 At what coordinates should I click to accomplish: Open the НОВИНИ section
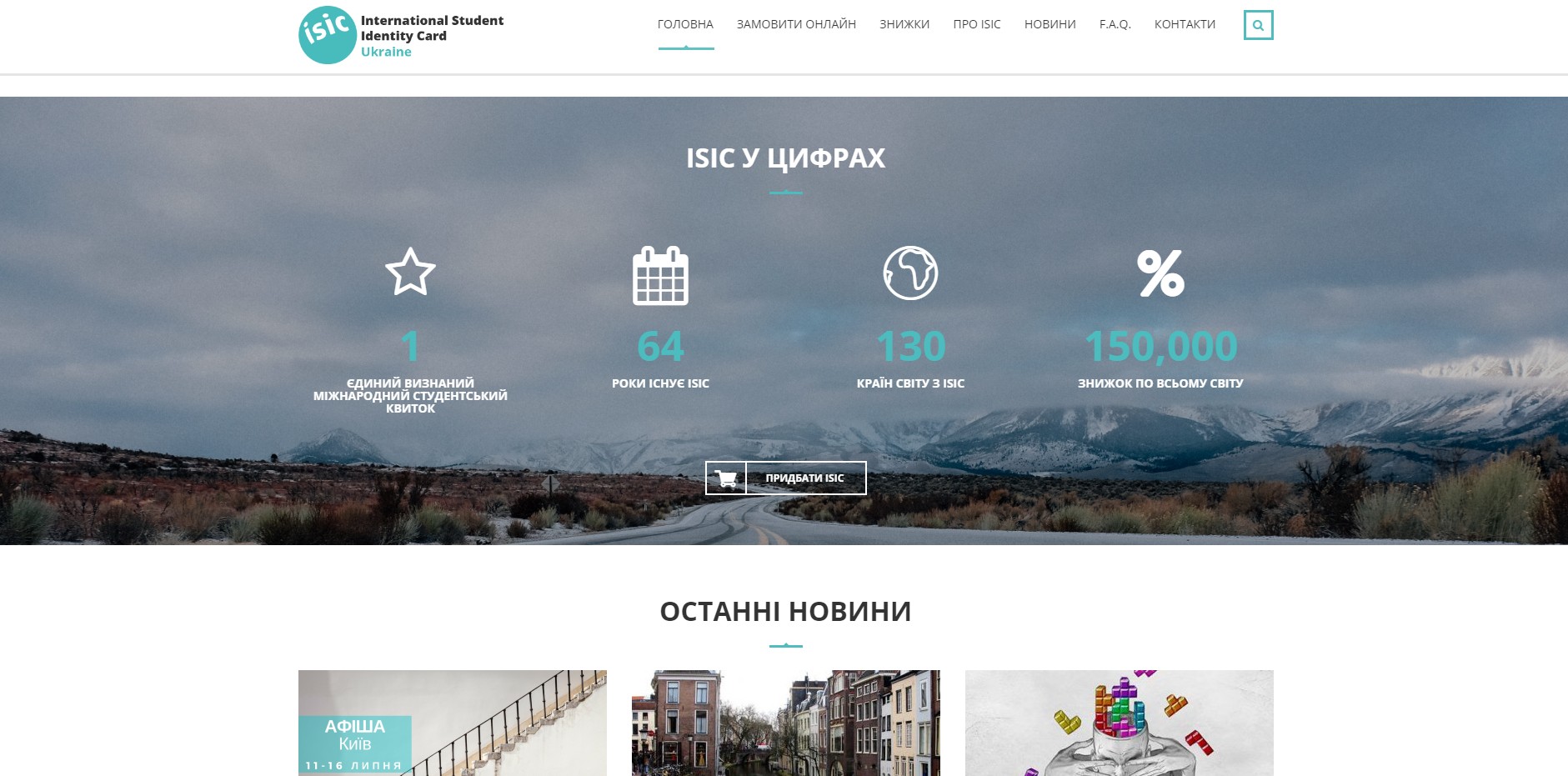click(1050, 24)
